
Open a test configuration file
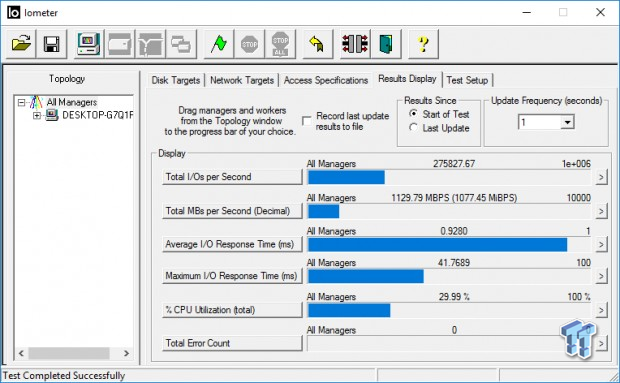point(21,44)
